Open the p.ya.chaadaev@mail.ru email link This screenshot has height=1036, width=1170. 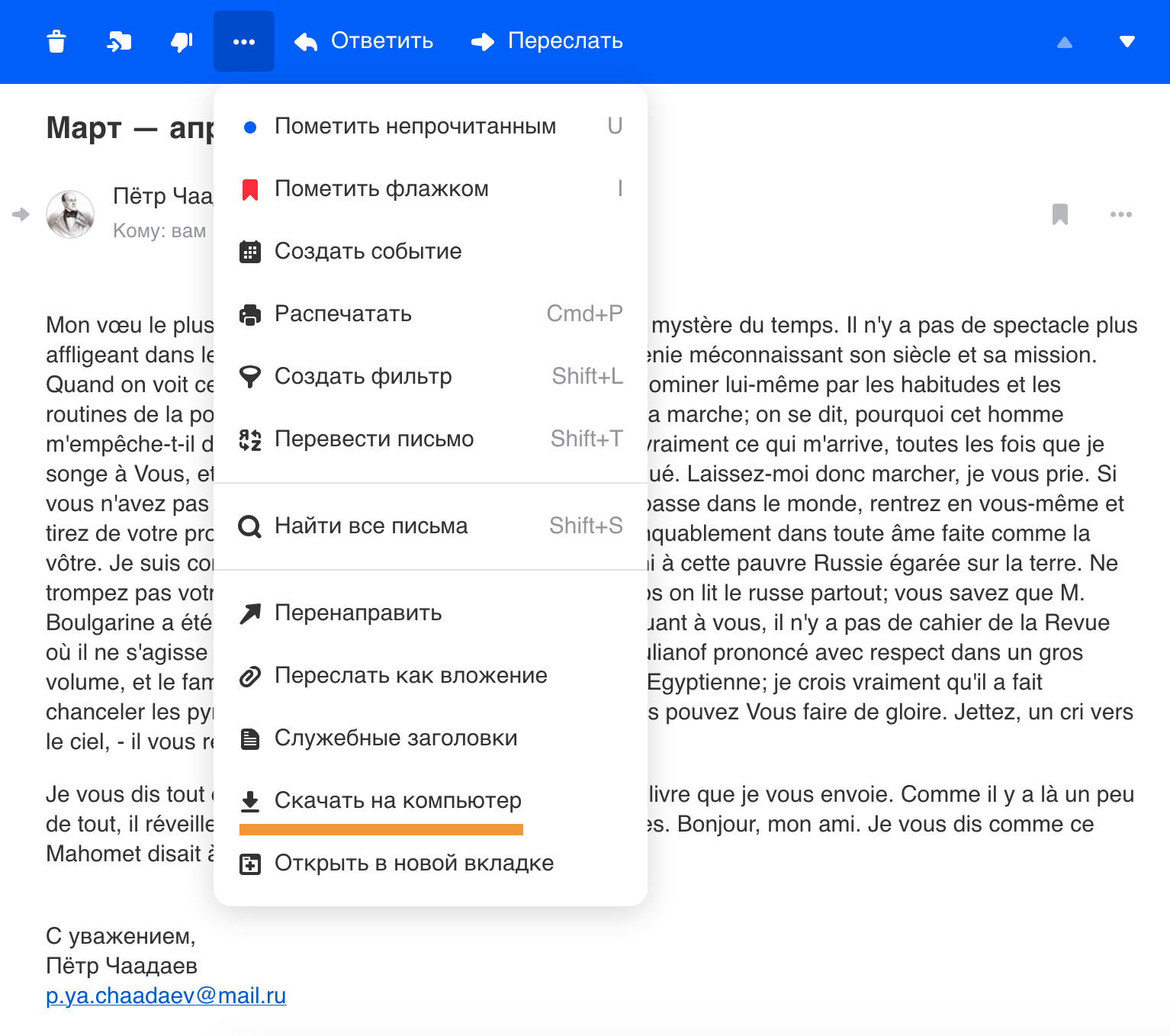(166, 996)
